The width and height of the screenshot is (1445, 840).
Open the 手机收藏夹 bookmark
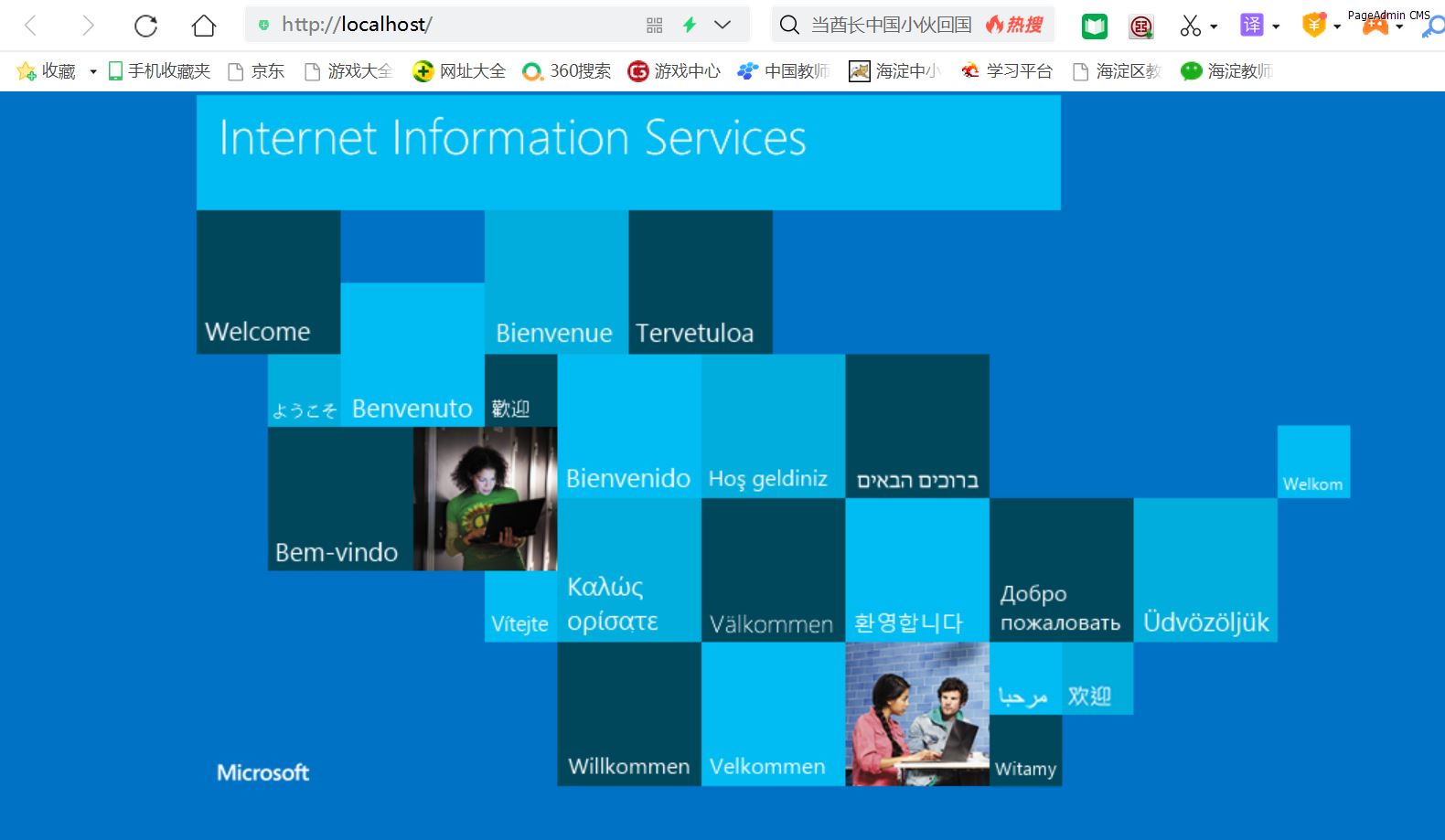tap(159, 71)
